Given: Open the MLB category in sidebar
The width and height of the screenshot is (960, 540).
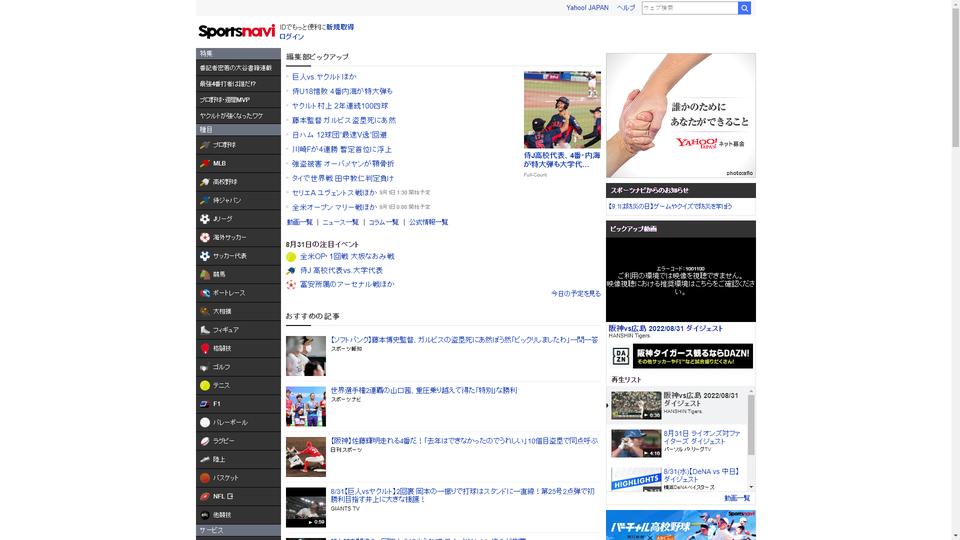Looking at the screenshot, I should (238, 163).
